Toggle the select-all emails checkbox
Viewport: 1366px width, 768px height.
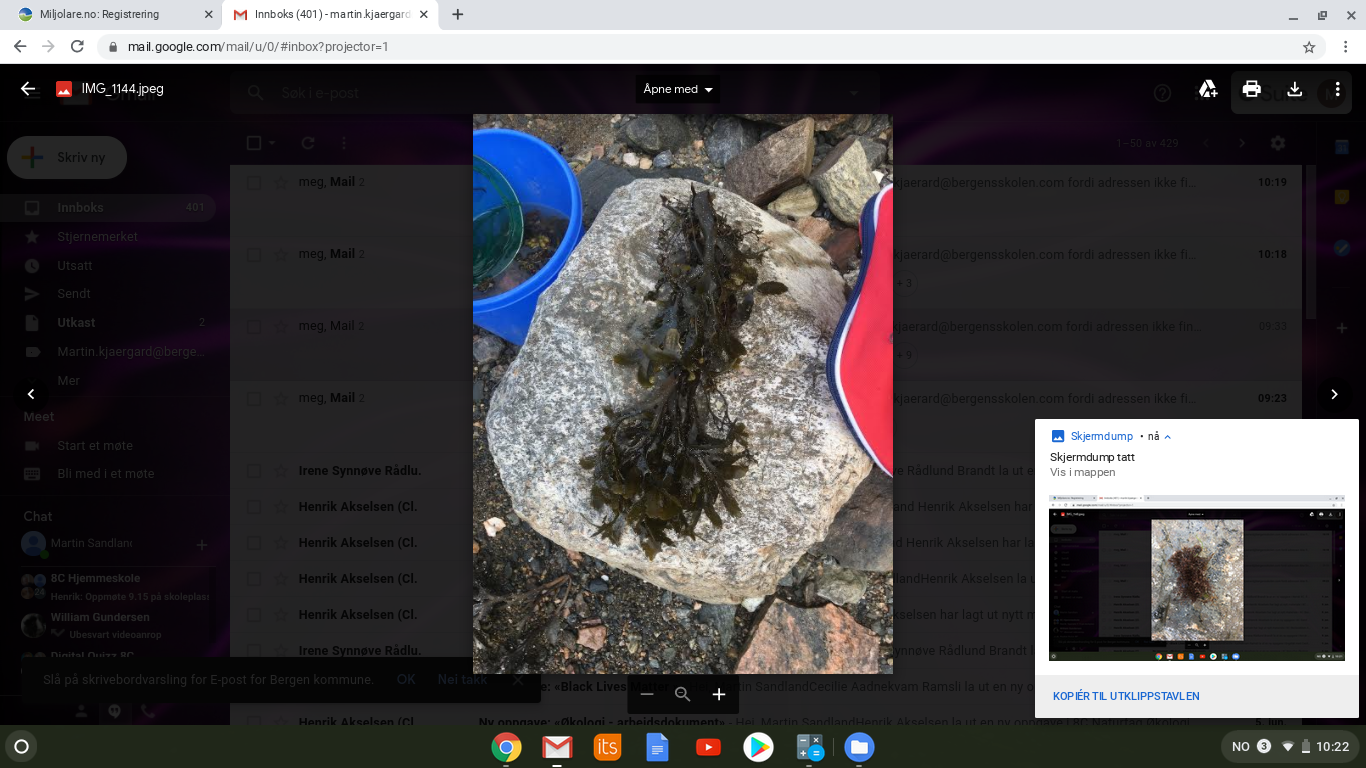pos(254,143)
